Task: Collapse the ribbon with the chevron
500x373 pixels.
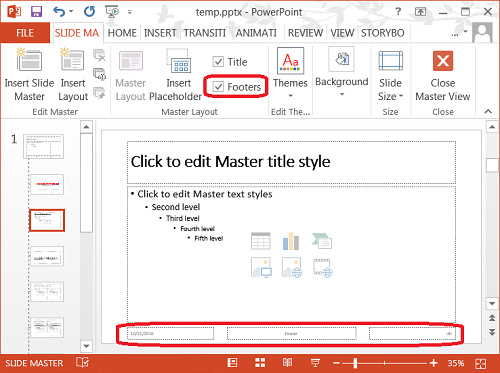Action: [x=488, y=112]
